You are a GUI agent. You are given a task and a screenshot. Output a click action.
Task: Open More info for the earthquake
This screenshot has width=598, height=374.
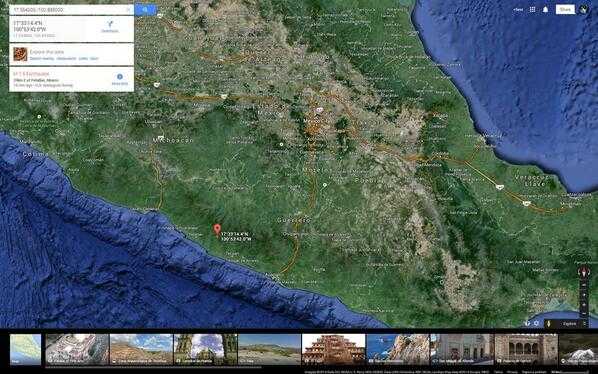click(x=120, y=79)
